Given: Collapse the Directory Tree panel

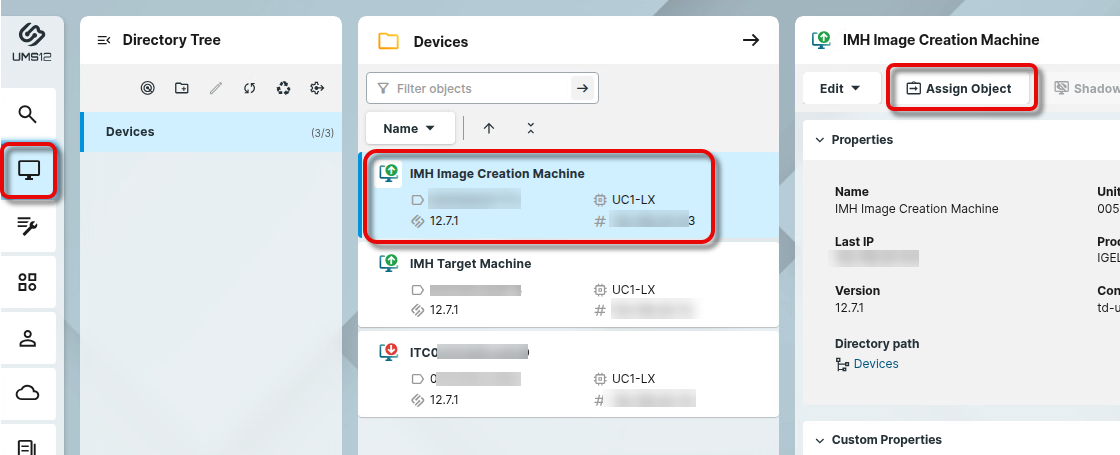Looking at the screenshot, I should pyautogui.click(x=103, y=40).
